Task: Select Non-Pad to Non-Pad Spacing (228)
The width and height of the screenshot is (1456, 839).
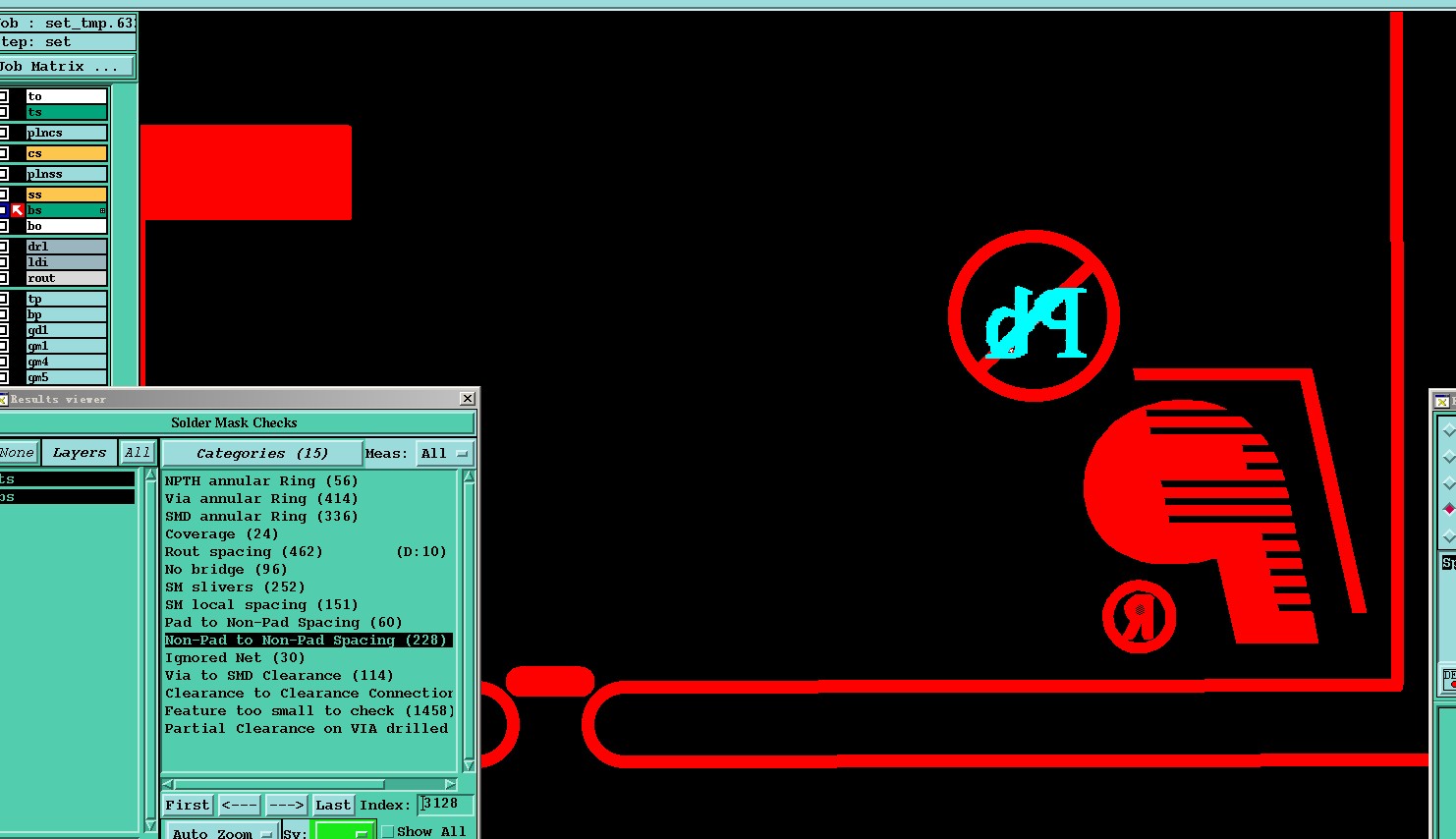Action: tap(308, 640)
